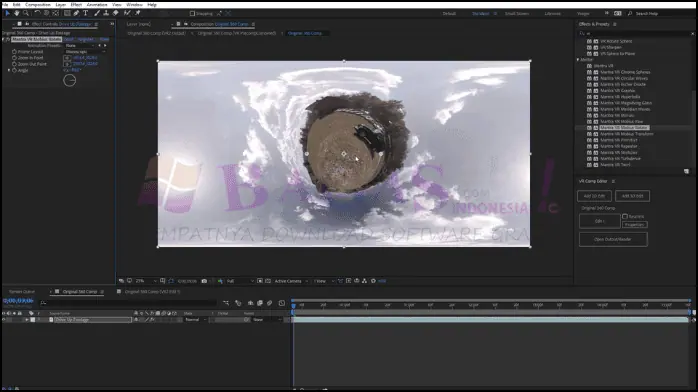Select Mantra VR Mobius Rotate effect
The height and width of the screenshot is (392, 698).
pyautogui.click(x=624, y=128)
